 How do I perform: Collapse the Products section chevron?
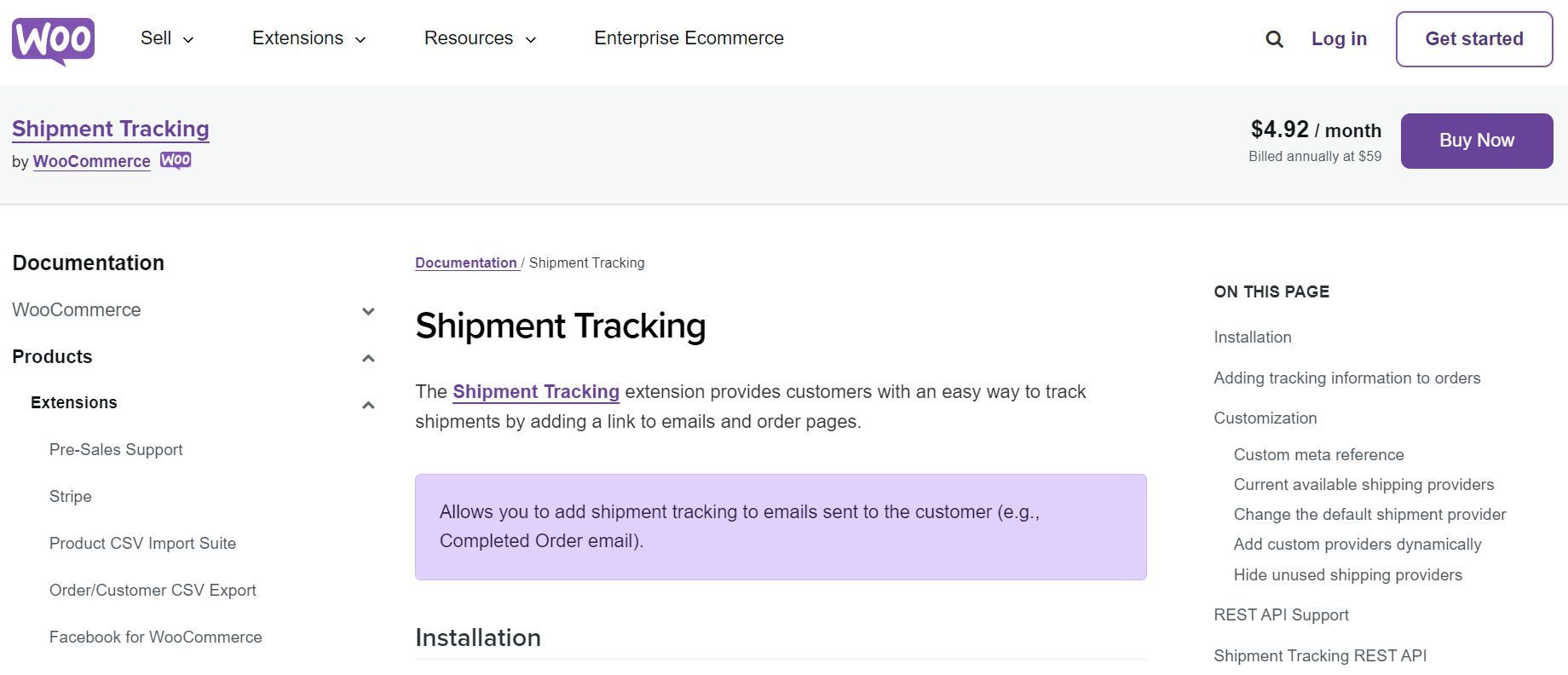(368, 358)
